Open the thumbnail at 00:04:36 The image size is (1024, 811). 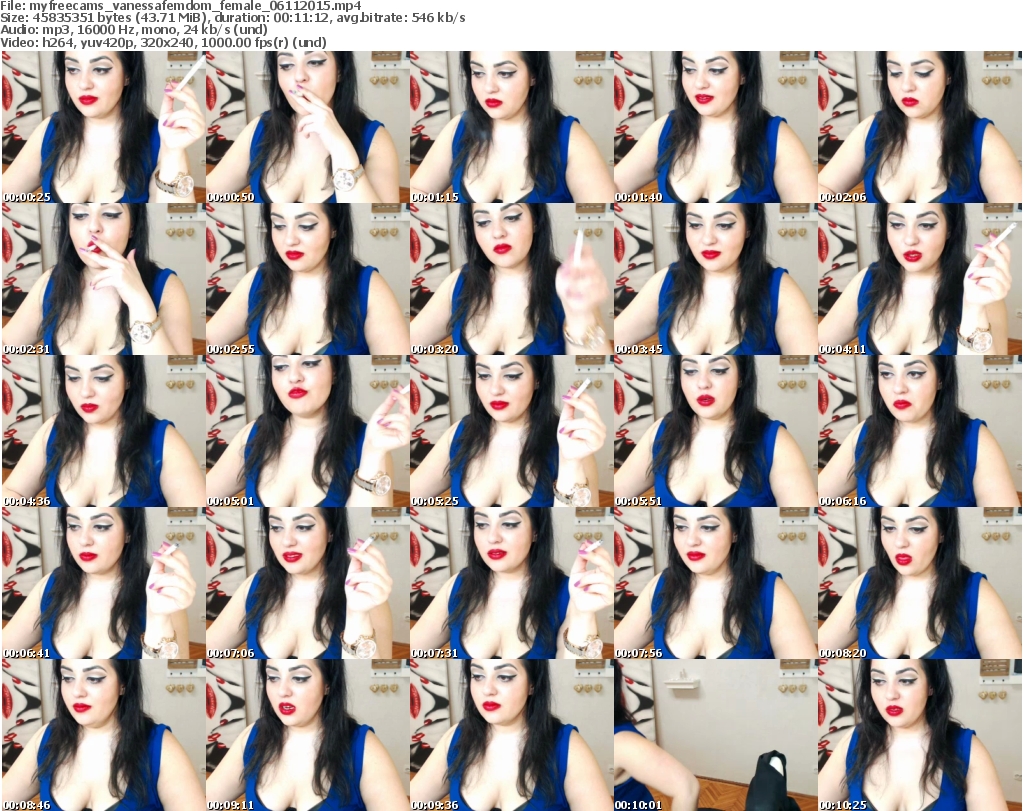(x=103, y=431)
